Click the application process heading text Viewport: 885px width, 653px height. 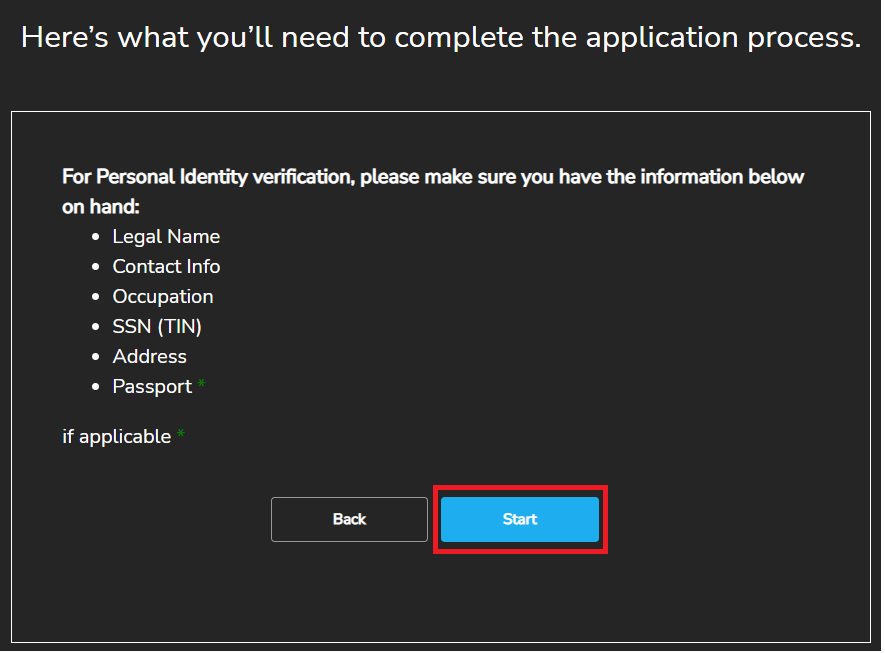coord(441,38)
